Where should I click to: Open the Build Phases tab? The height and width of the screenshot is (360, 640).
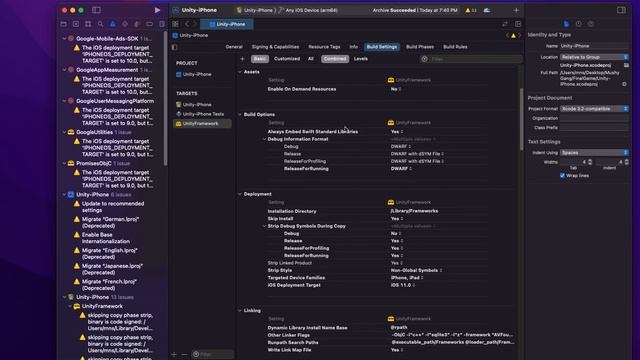tap(420, 47)
